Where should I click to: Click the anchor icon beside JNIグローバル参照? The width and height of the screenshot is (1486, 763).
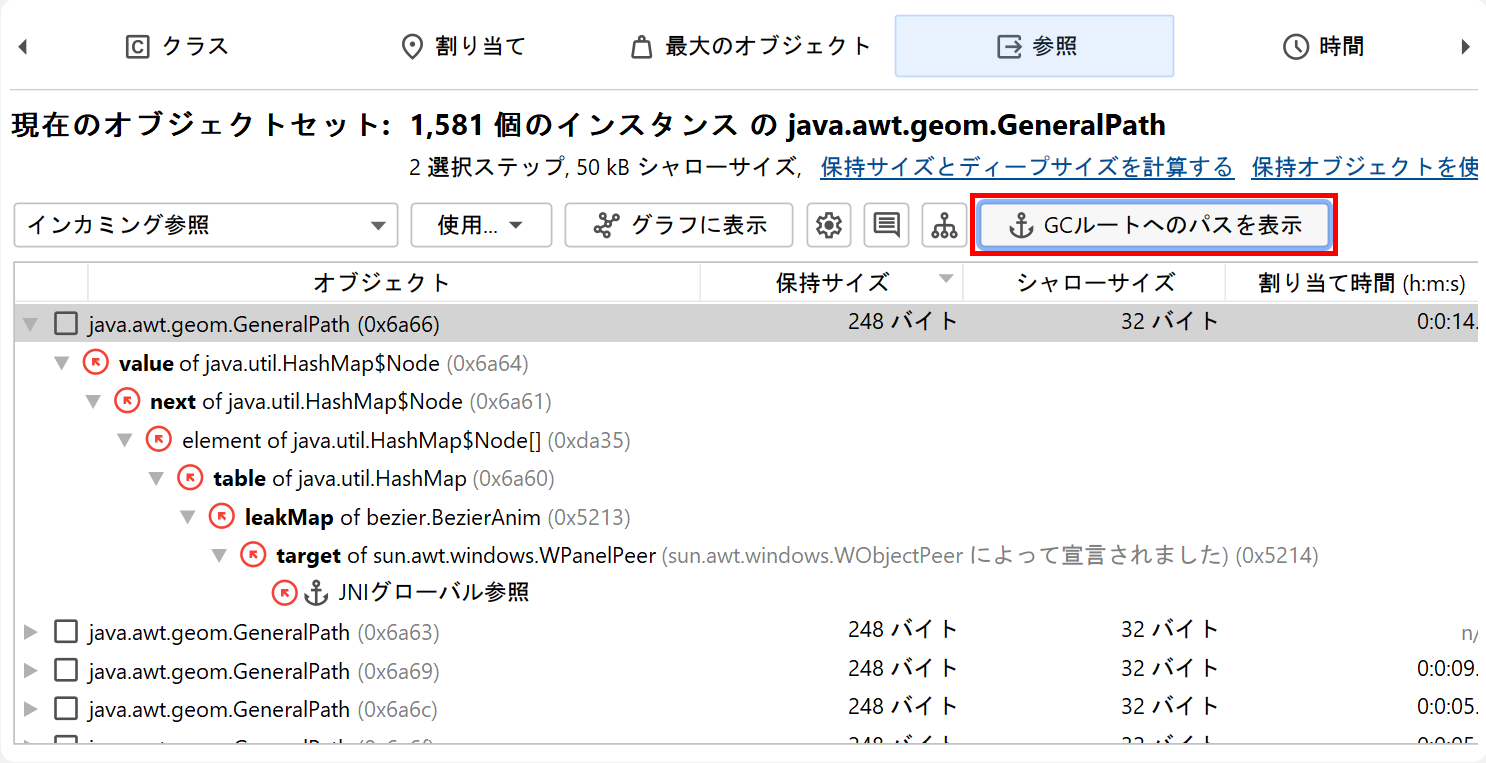[316, 593]
